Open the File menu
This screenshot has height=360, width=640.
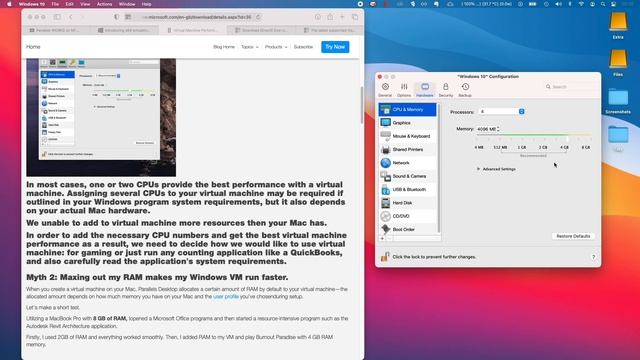point(55,4)
